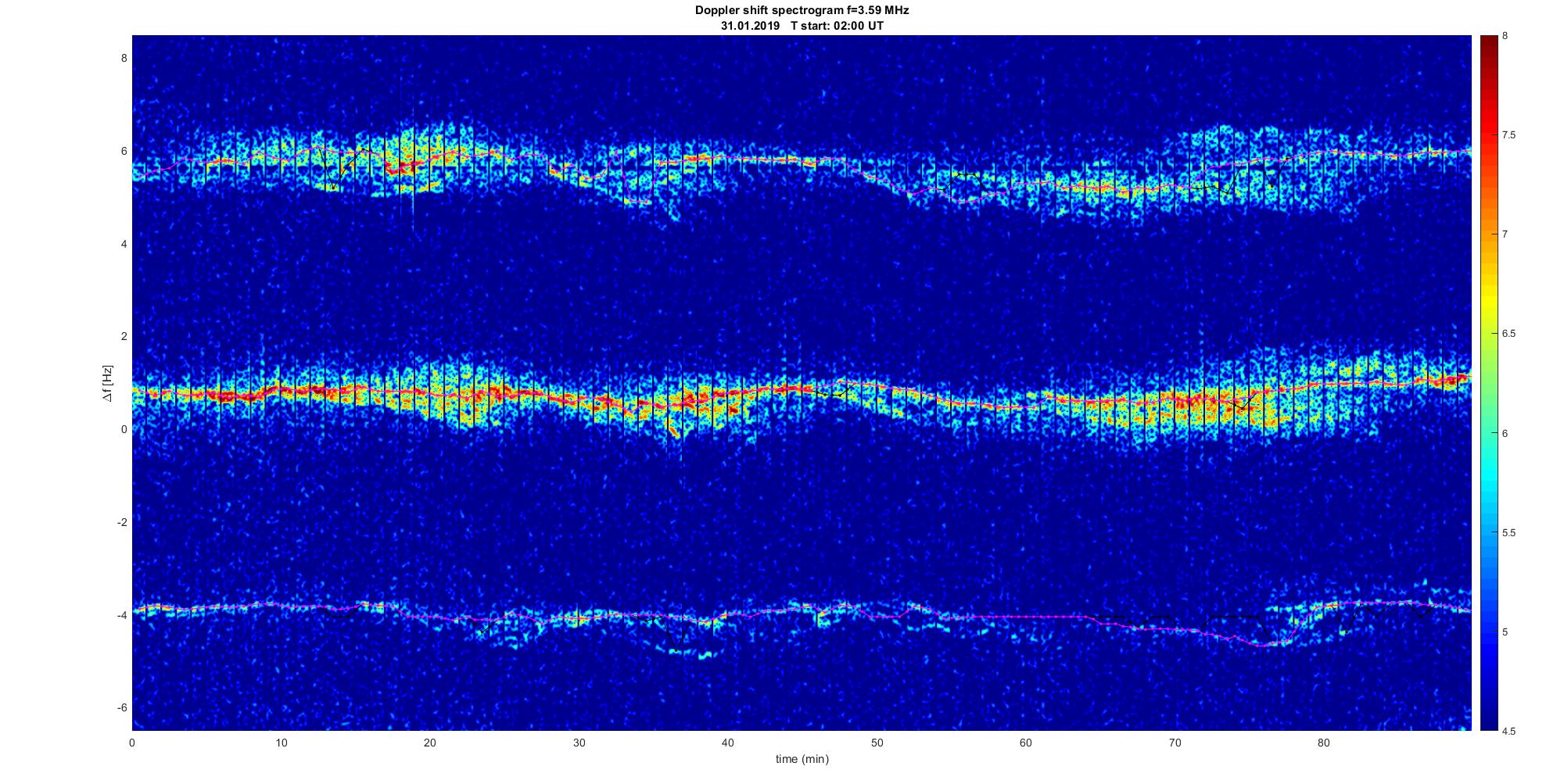Click the title 'Doppler shift spectrogram f=3.59 MHz'

point(802,11)
